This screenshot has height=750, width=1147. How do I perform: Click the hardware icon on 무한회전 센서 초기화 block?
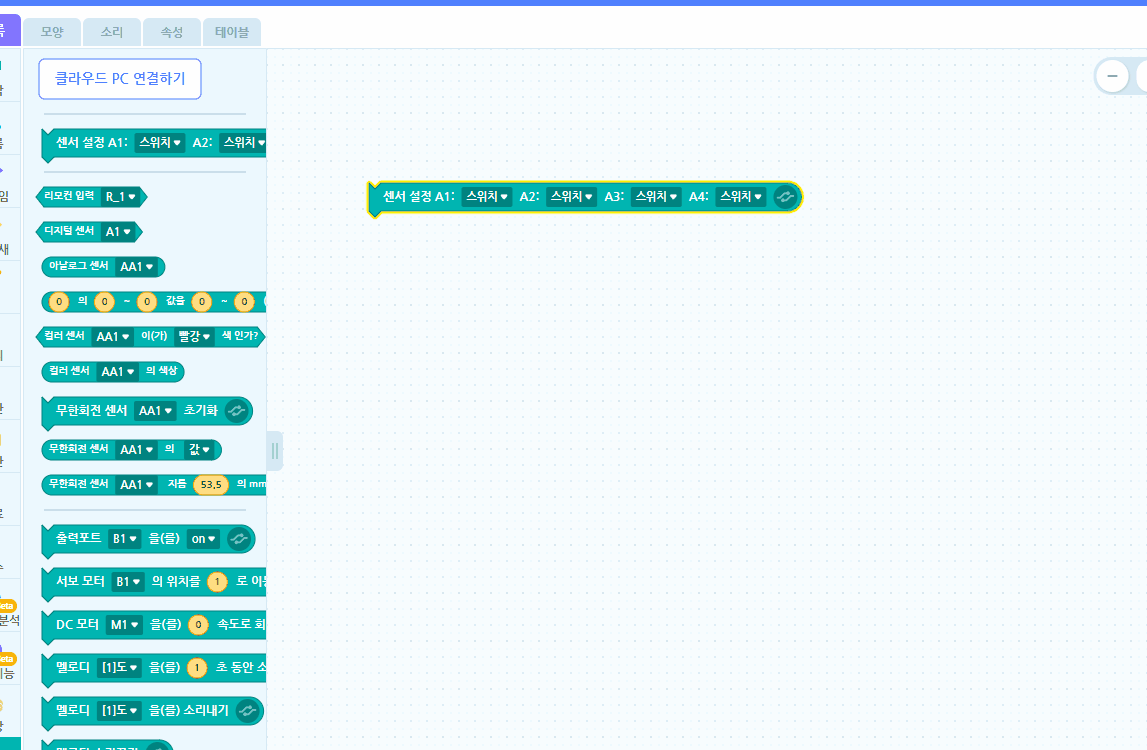click(236, 410)
